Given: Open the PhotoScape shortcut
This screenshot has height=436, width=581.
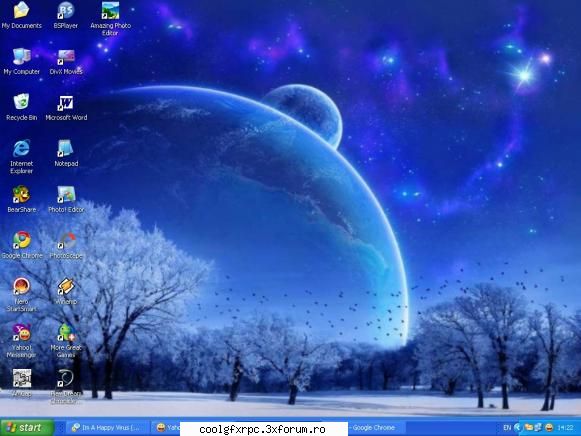Looking at the screenshot, I should tap(66, 245).
